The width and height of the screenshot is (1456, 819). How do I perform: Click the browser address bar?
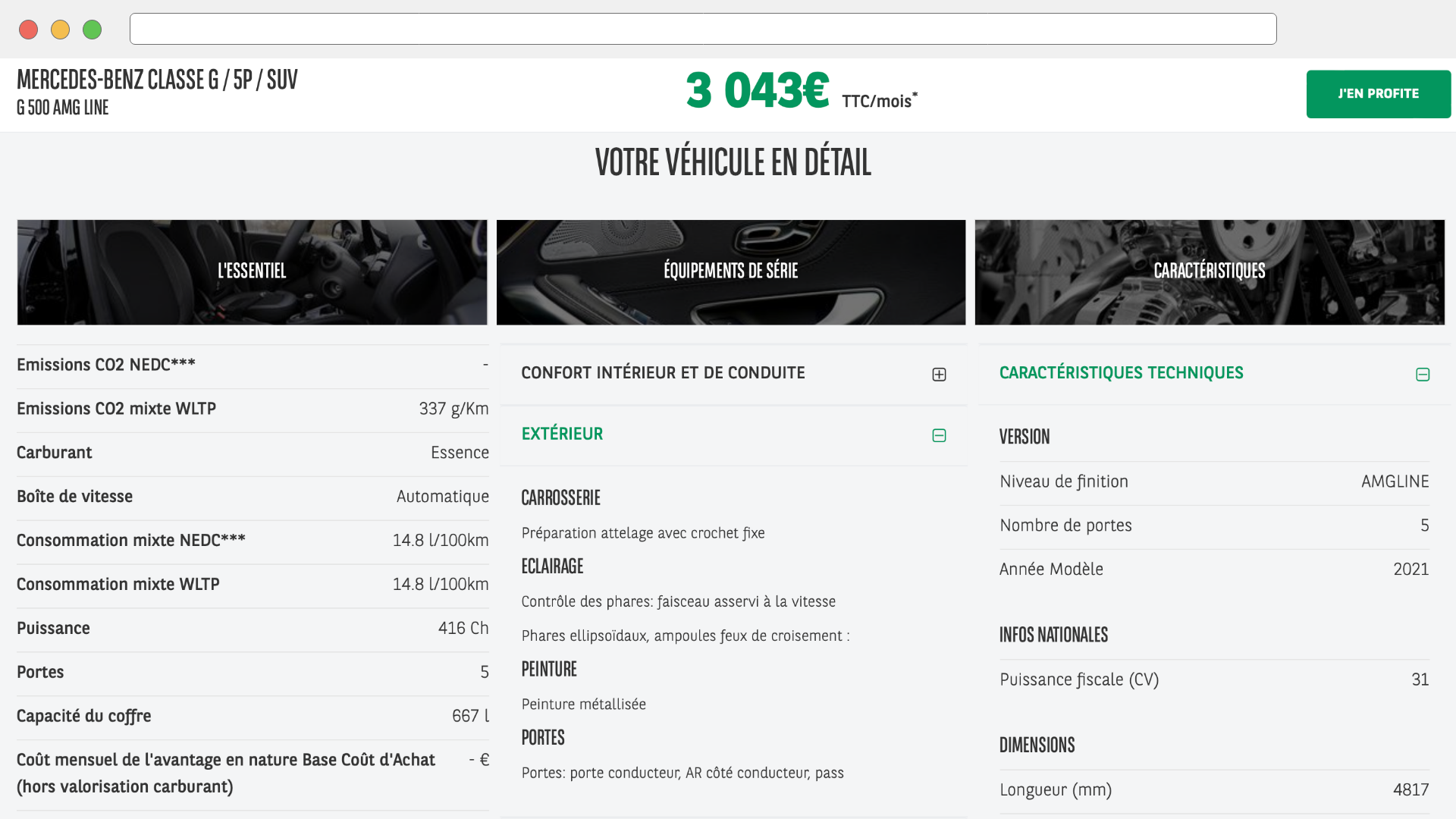click(x=703, y=29)
